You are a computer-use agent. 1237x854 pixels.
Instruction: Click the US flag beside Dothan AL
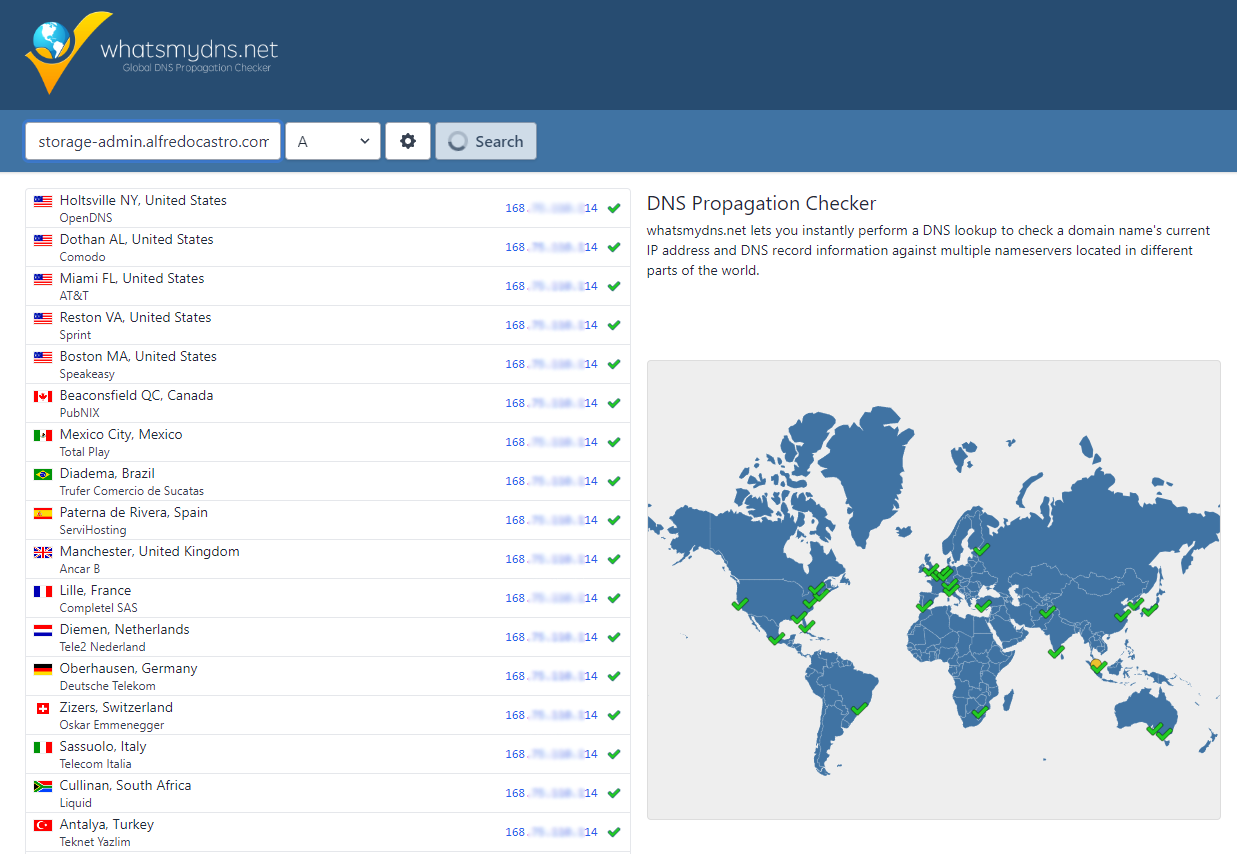click(43, 240)
